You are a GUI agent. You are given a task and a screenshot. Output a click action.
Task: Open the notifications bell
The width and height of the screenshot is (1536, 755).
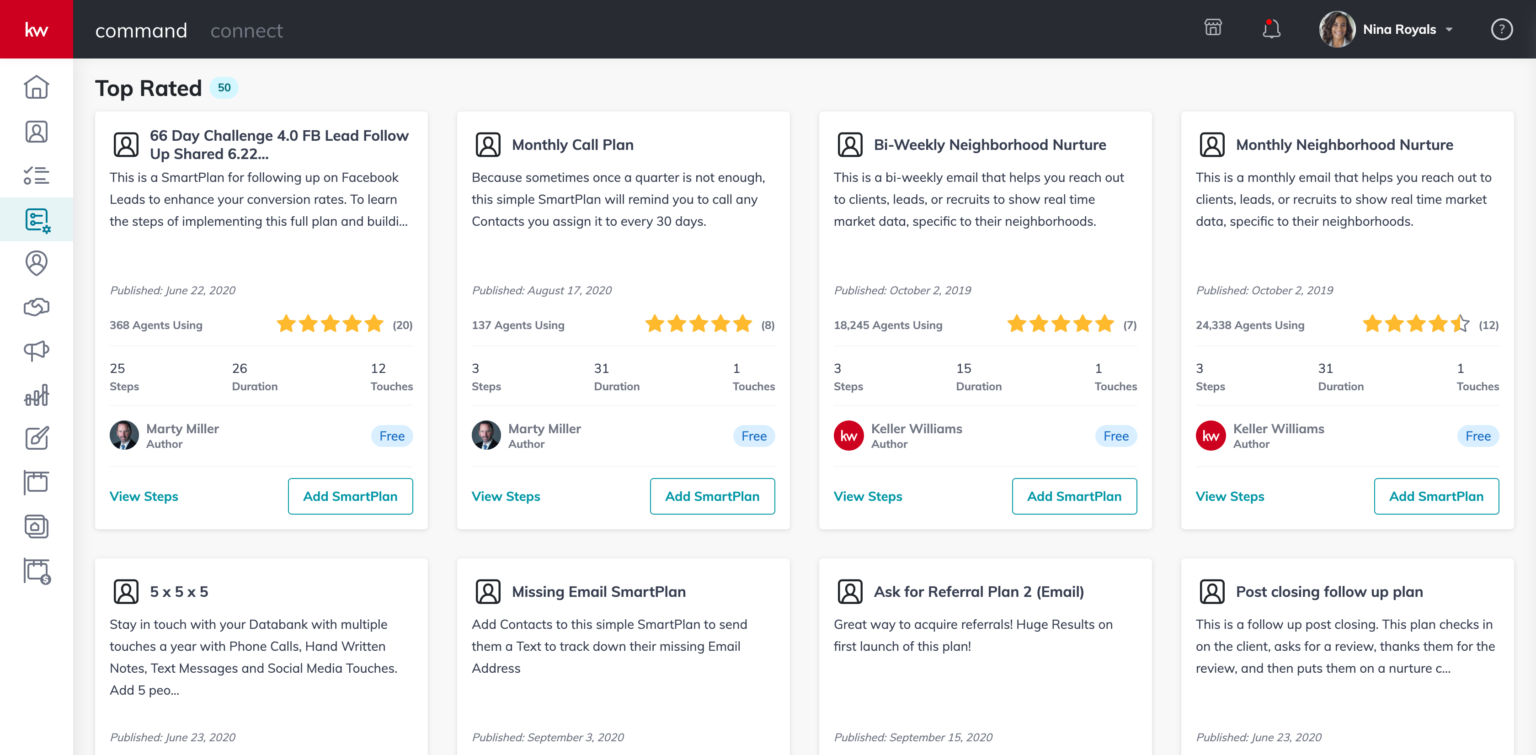tap(1271, 28)
